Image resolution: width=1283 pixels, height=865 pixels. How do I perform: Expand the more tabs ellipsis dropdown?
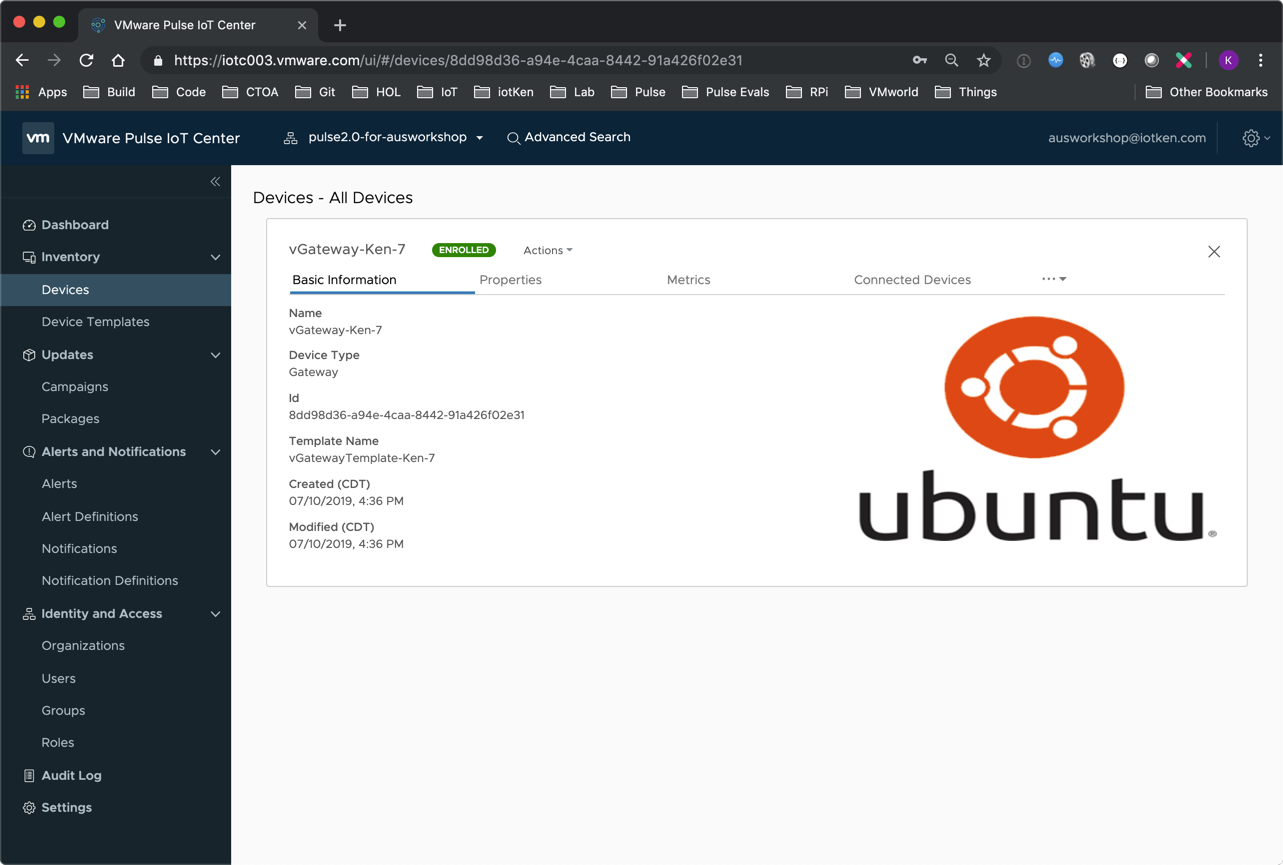click(1053, 279)
